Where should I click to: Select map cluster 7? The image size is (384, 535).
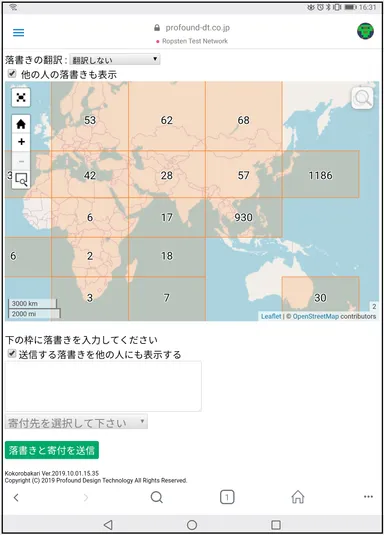167,298
